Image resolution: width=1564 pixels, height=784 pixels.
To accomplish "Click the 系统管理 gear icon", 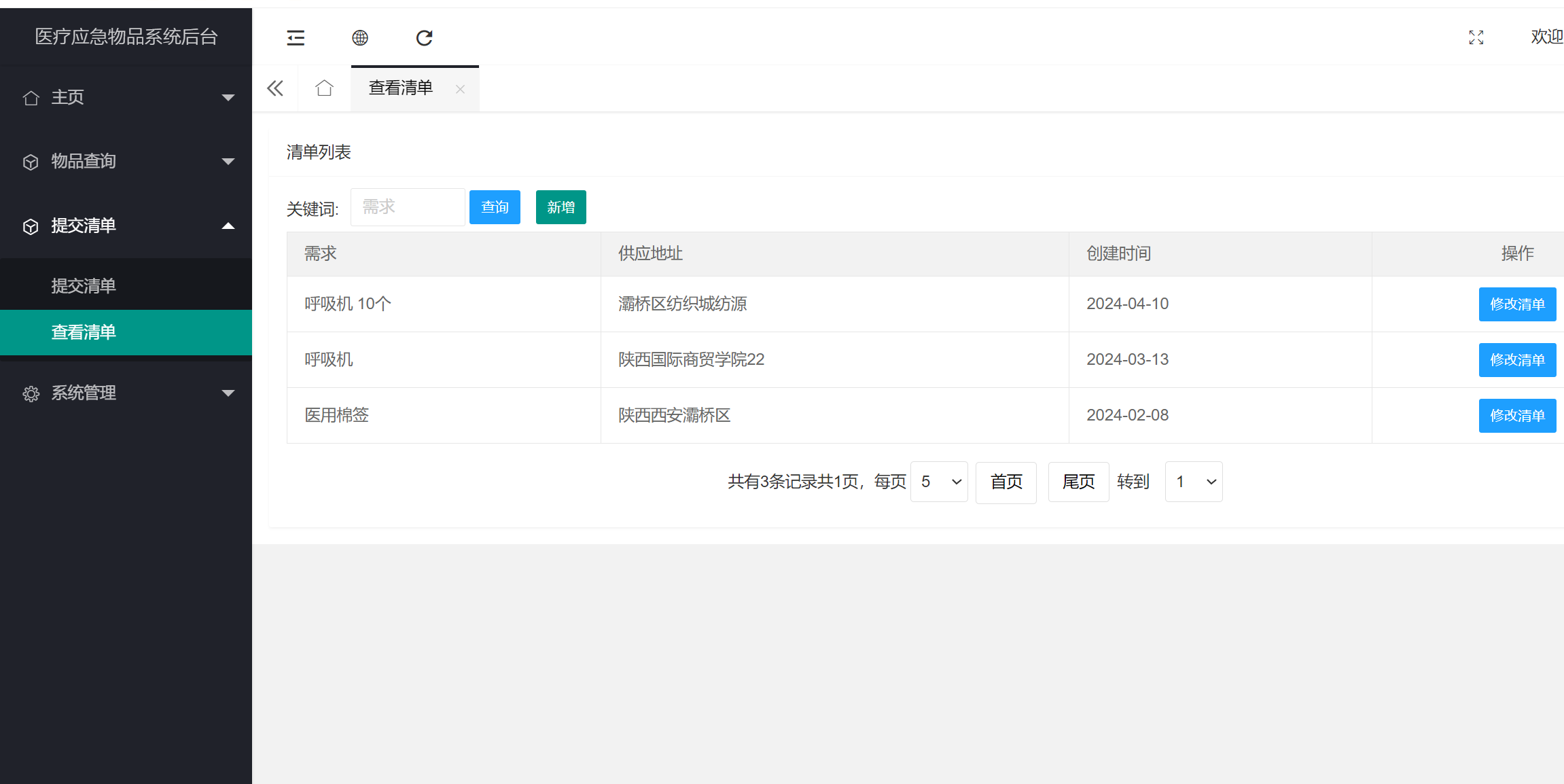I will [31, 393].
